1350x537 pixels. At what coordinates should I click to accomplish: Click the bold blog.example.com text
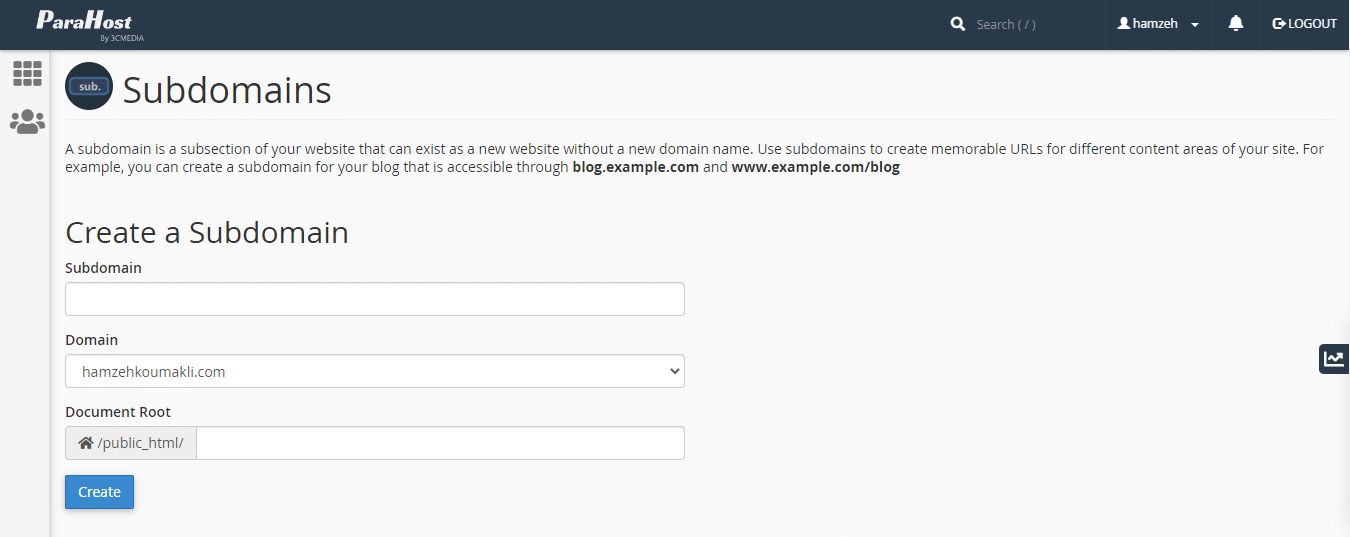635,167
